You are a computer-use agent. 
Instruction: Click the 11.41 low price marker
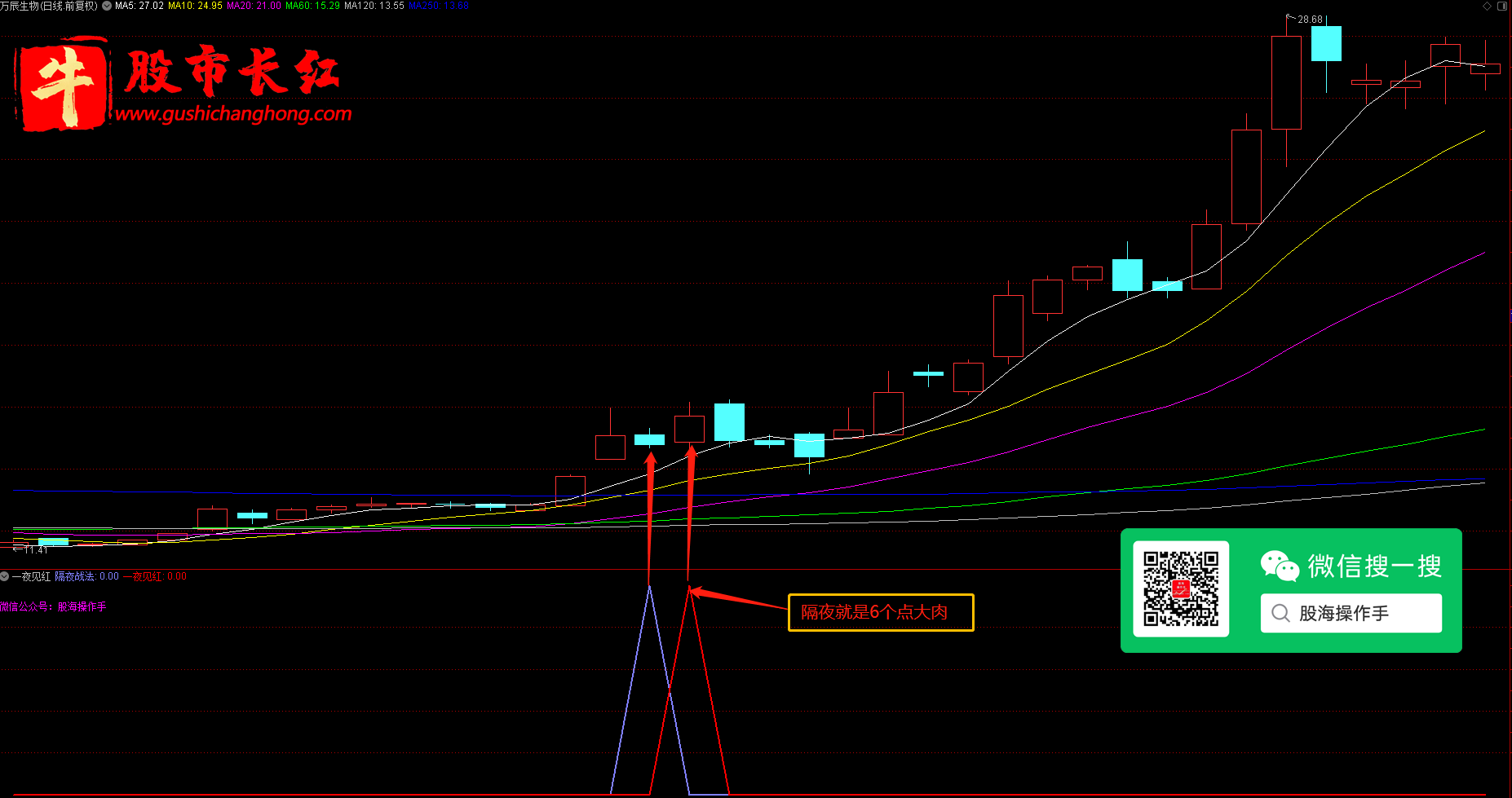pos(35,550)
